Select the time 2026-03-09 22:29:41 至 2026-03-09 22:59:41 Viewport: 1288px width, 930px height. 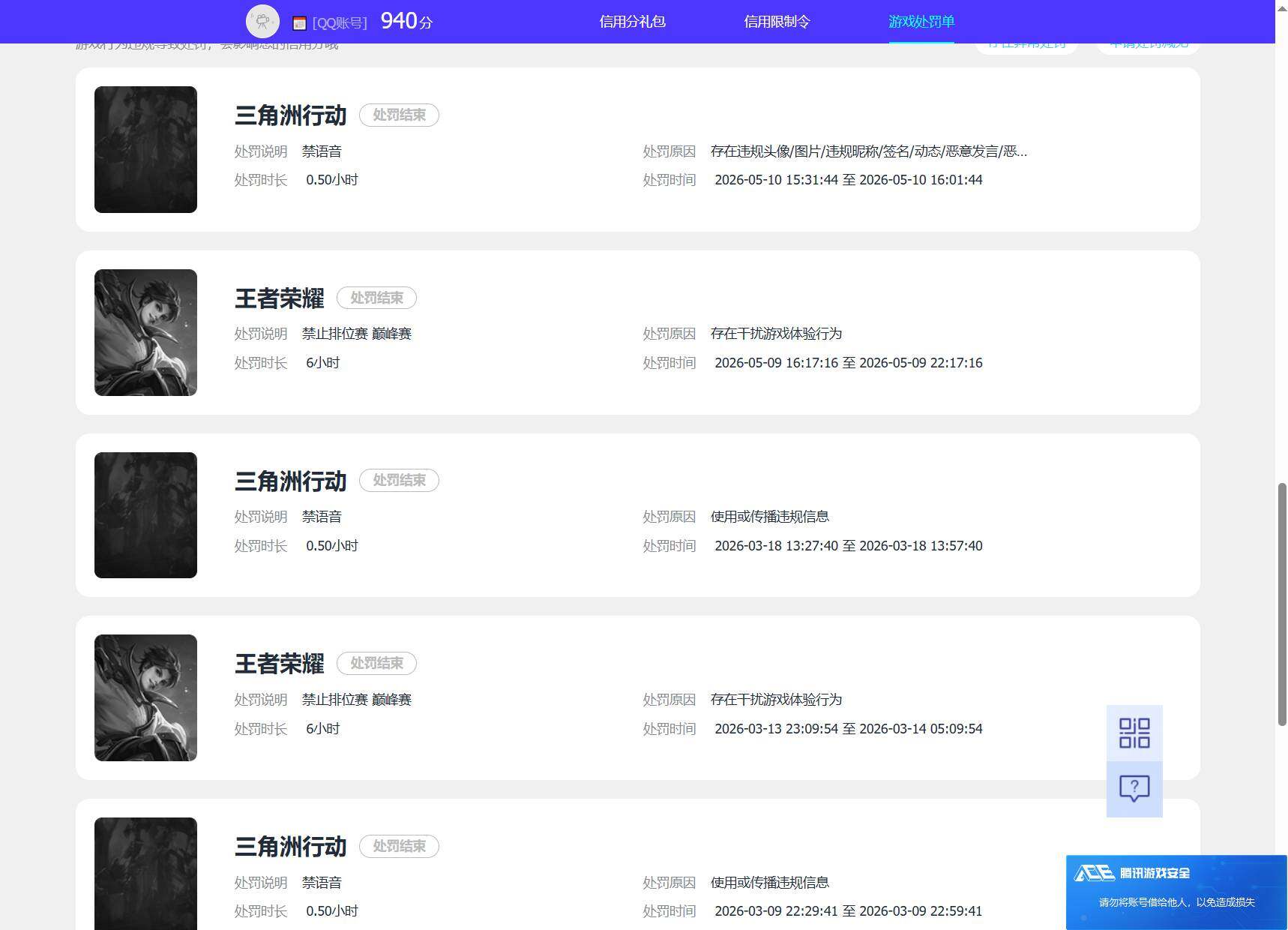pyautogui.click(x=848, y=911)
